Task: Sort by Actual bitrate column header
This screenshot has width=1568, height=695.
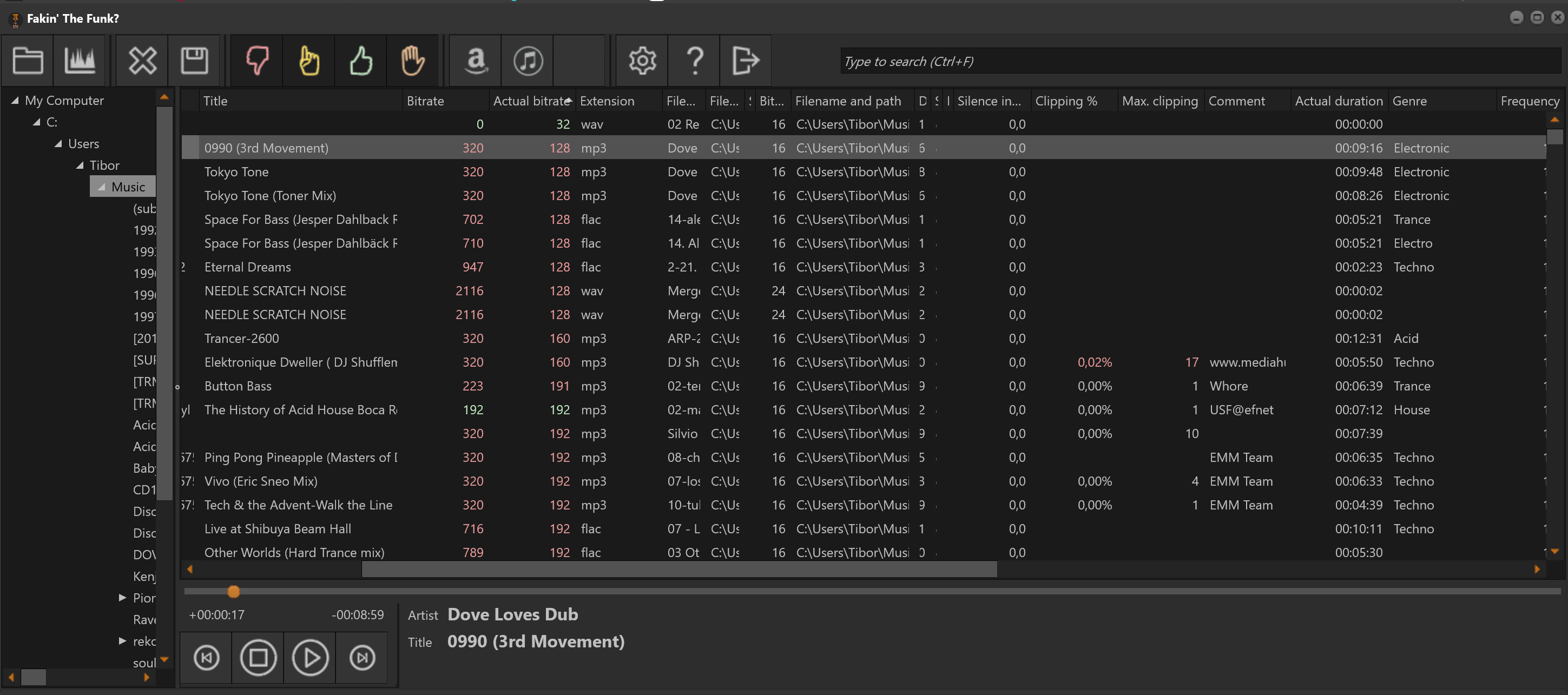Action: pos(531,101)
